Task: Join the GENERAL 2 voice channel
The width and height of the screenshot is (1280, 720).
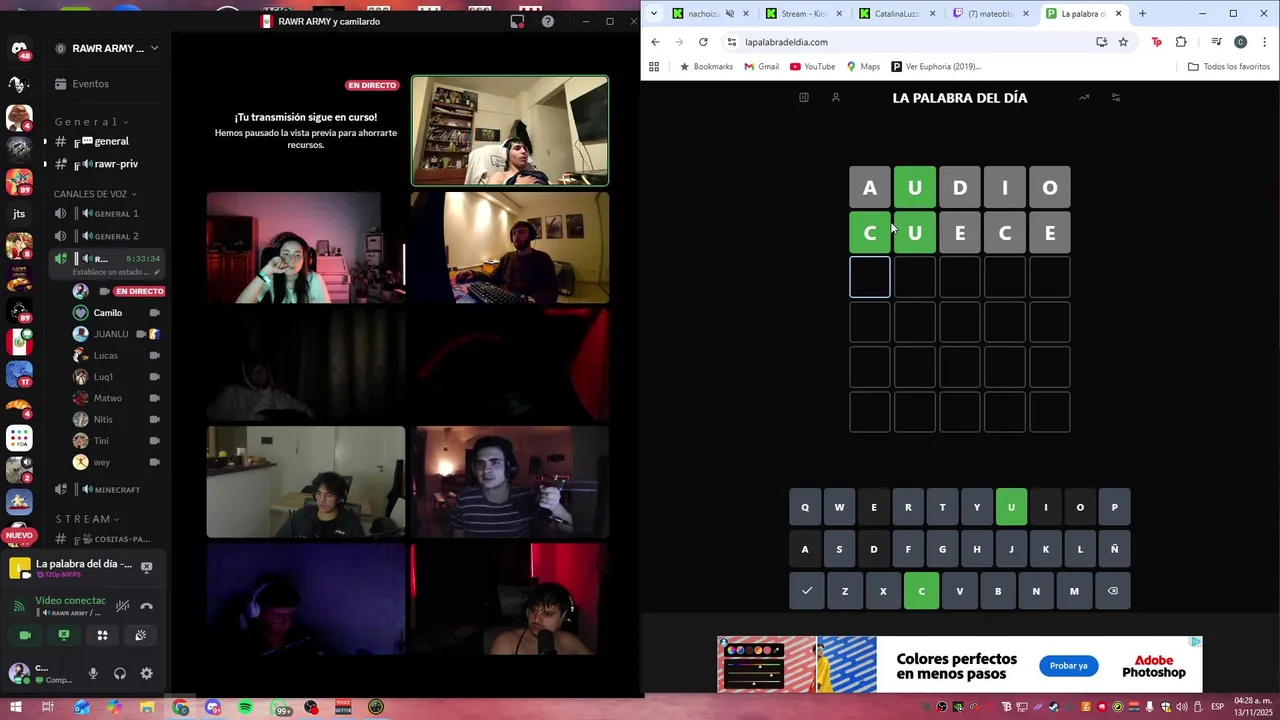Action: pyautogui.click(x=105, y=236)
